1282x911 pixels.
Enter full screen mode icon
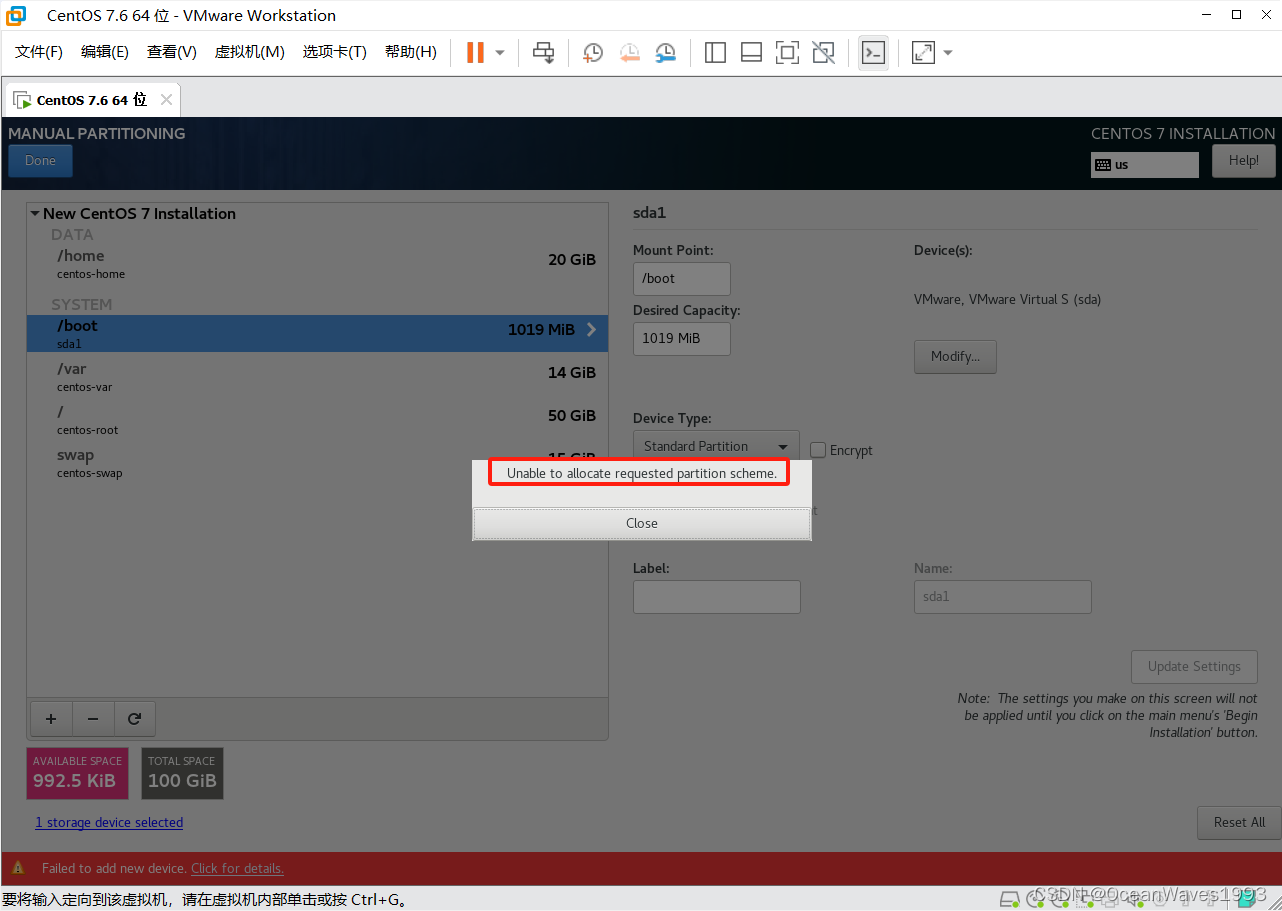coord(787,52)
